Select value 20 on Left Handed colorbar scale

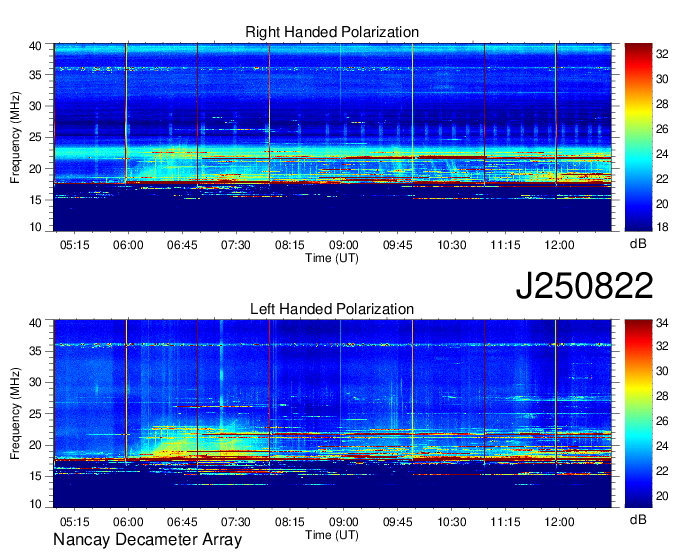click(x=662, y=496)
